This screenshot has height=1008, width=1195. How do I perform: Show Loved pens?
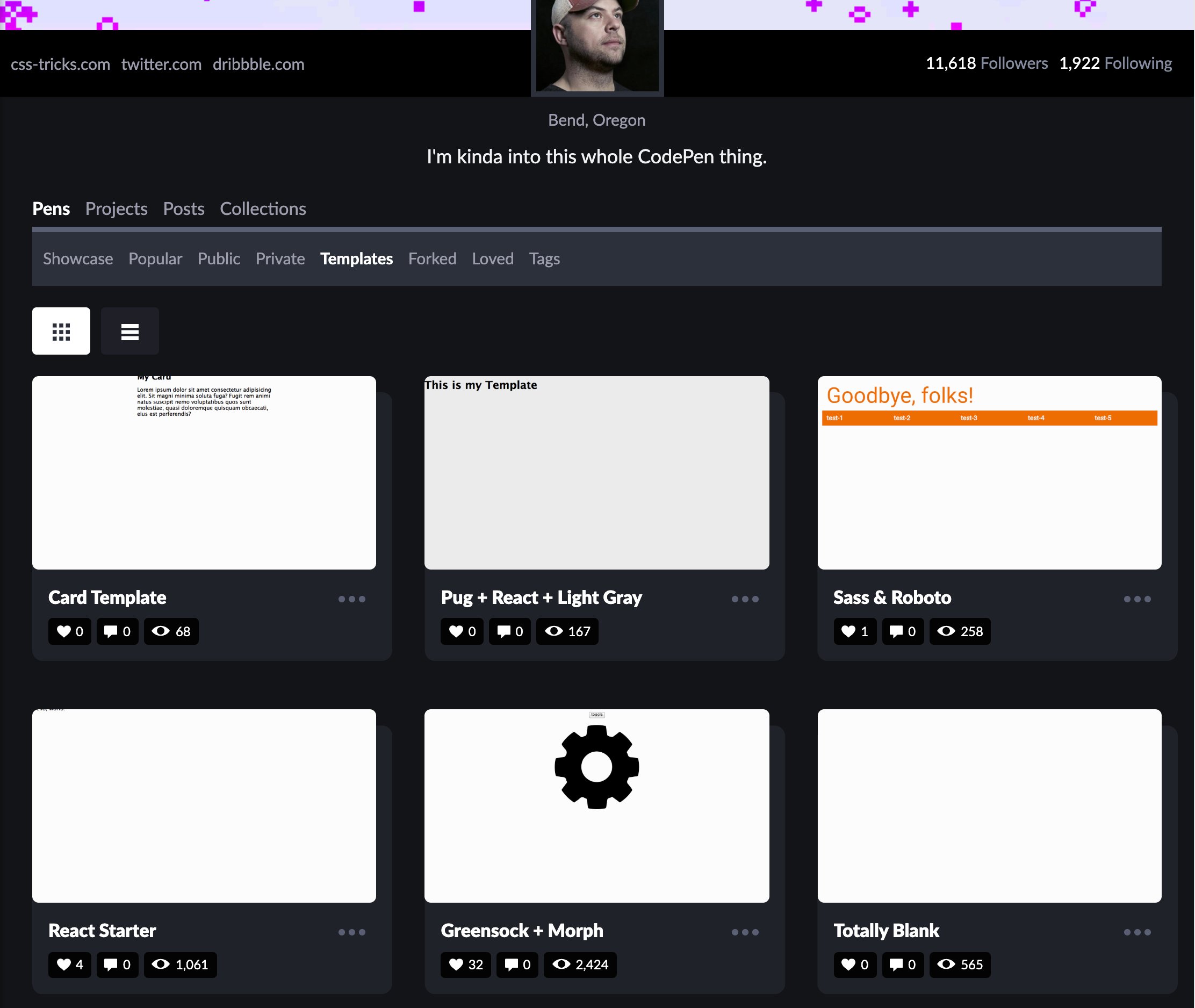click(x=493, y=259)
